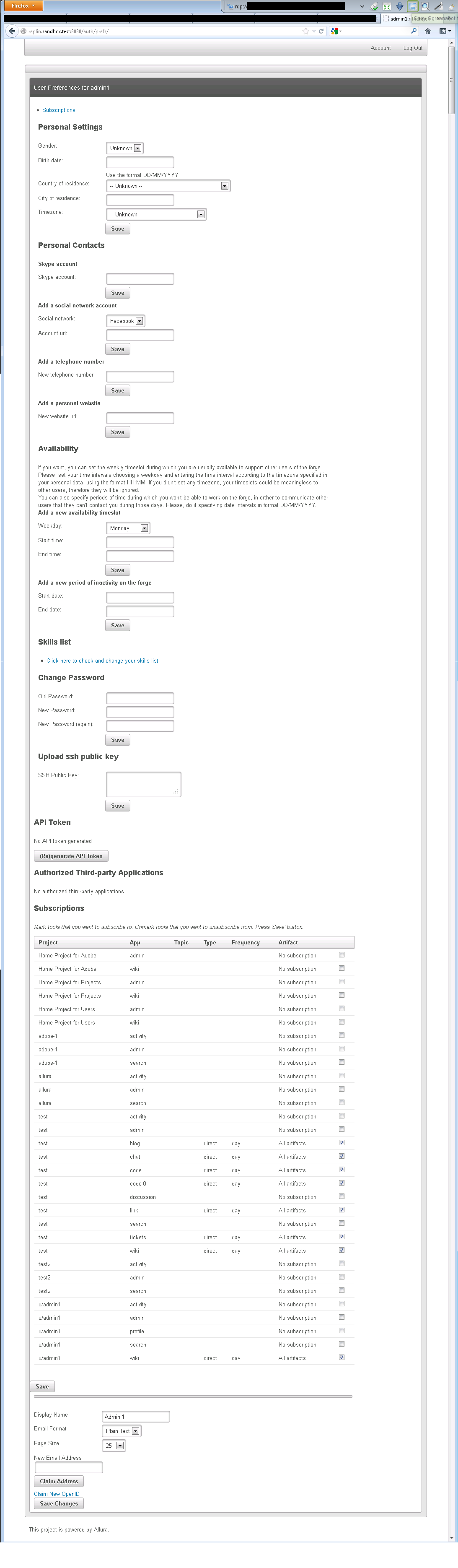Reload the page with the refresh icon
The height and width of the screenshot is (1568, 458).
(x=321, y=31)
